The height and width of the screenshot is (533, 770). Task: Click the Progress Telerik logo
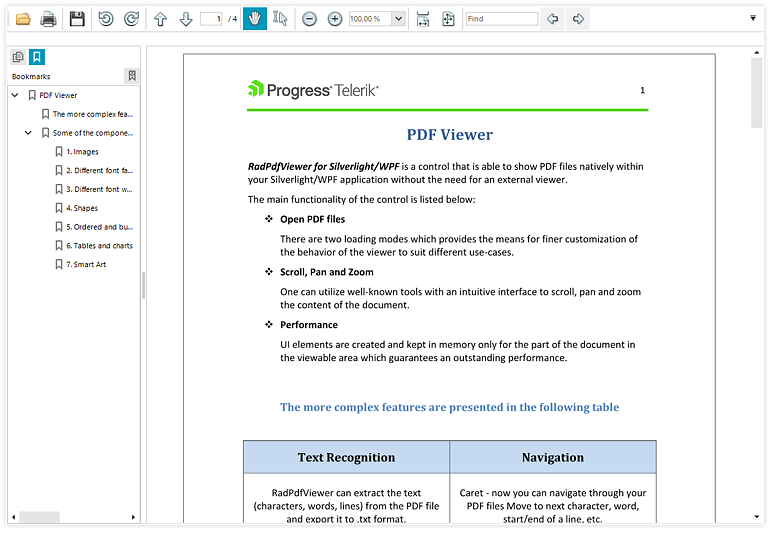point(313,90)
